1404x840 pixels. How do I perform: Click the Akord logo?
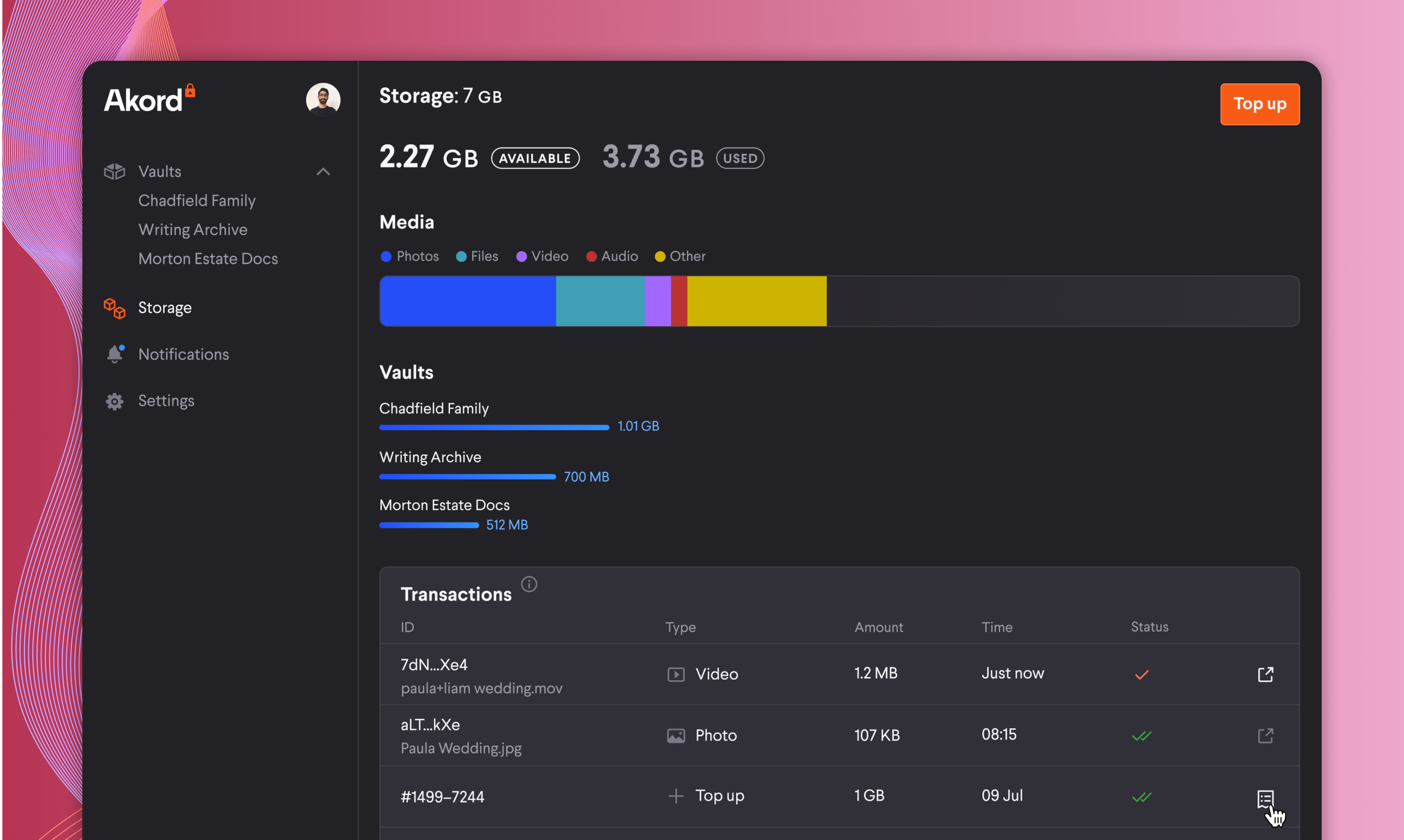tap(148, 100)
